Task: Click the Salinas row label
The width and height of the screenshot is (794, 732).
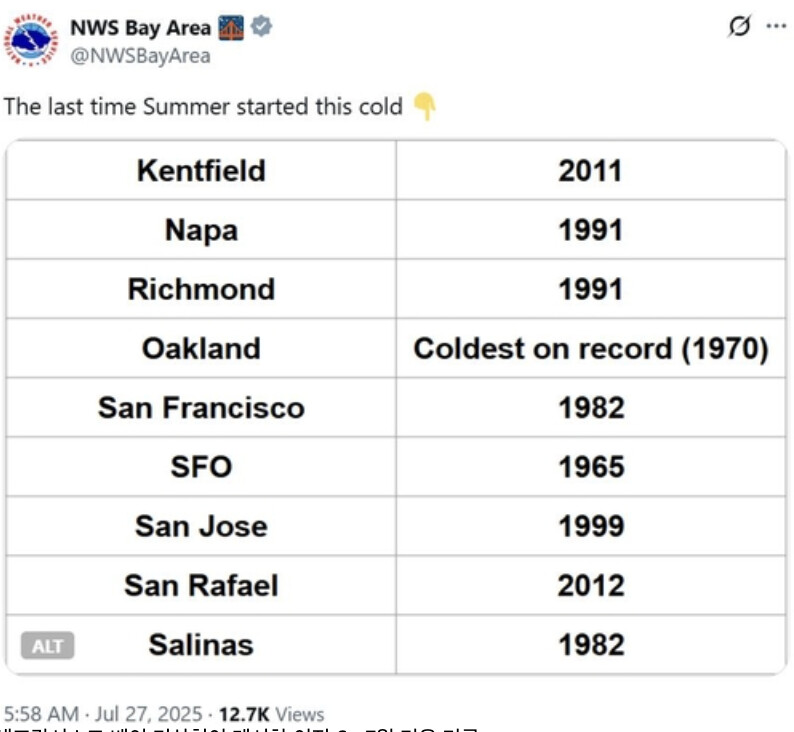Action: click(x=201, y=645)
